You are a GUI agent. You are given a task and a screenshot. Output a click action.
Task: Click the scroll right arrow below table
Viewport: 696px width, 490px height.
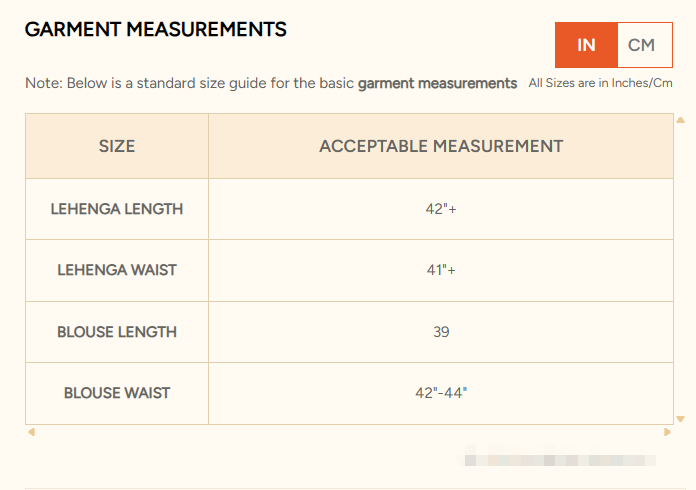coord(667,432)
